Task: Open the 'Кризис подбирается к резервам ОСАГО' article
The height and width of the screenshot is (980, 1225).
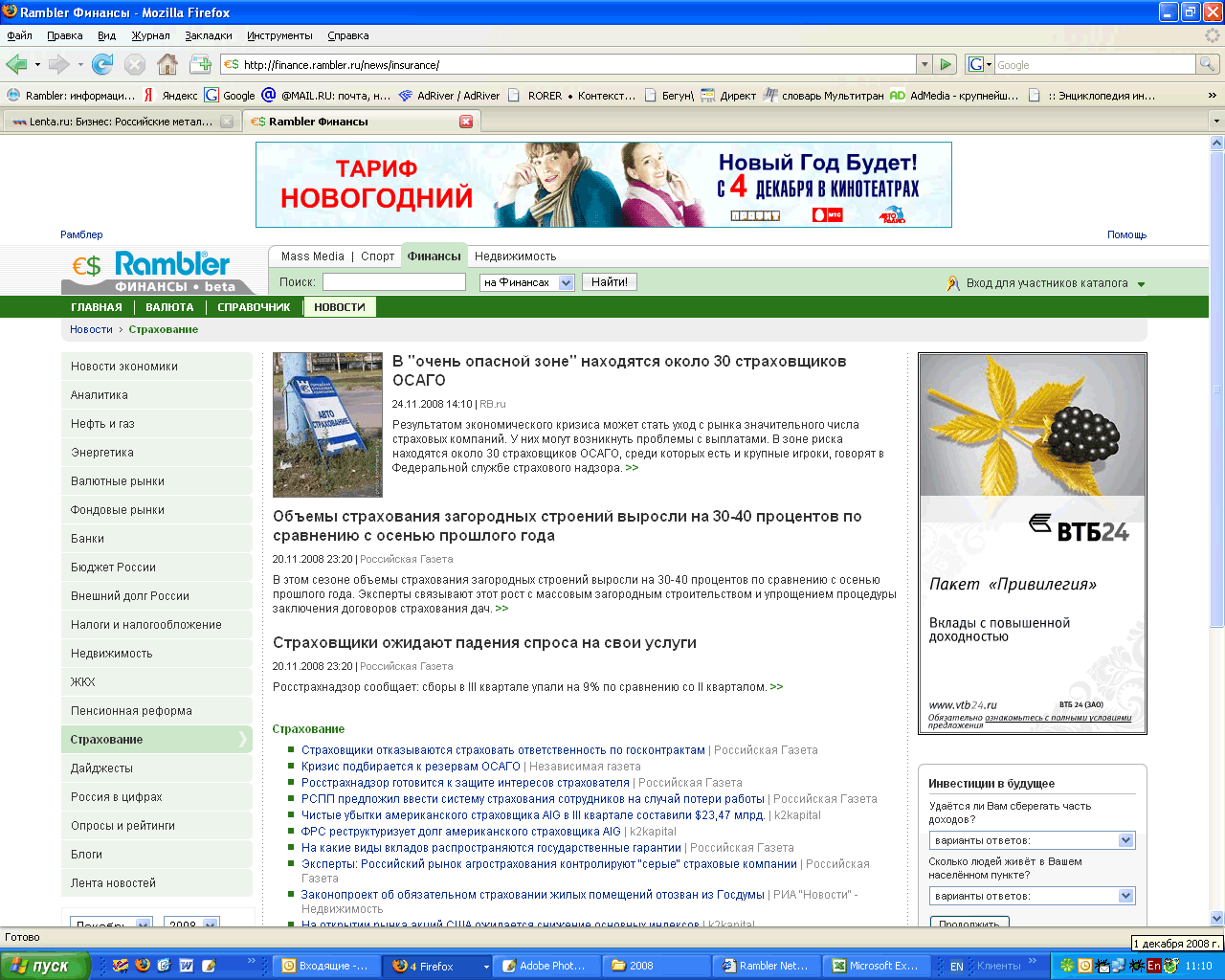Action: [x=411, y=767]
